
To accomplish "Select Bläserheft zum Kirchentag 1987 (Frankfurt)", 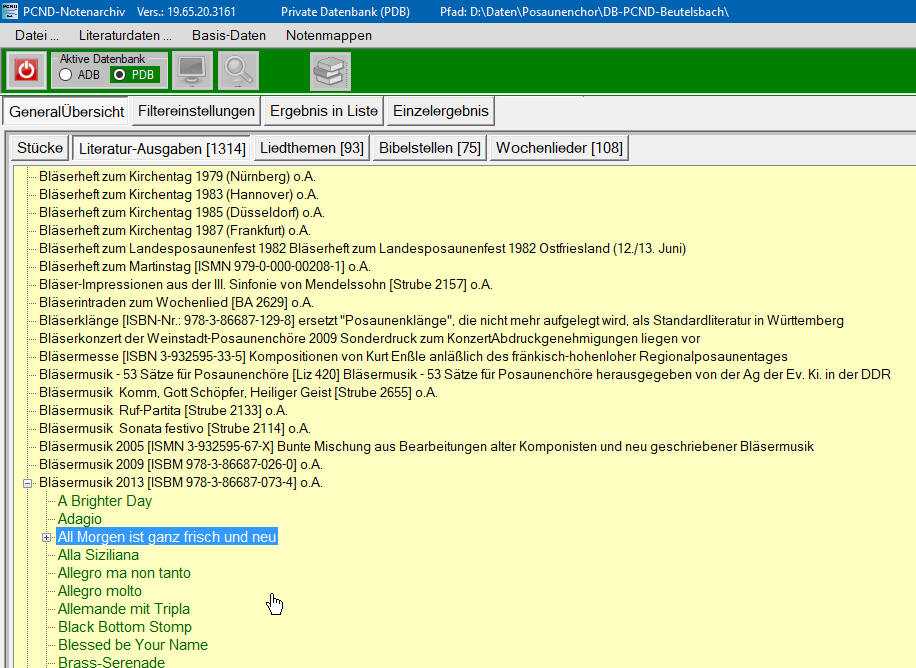I will [x=175, y=231].
